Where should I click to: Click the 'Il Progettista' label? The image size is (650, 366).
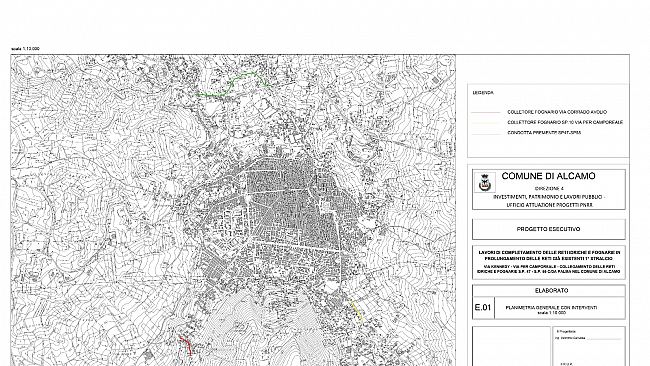(566, 332)
